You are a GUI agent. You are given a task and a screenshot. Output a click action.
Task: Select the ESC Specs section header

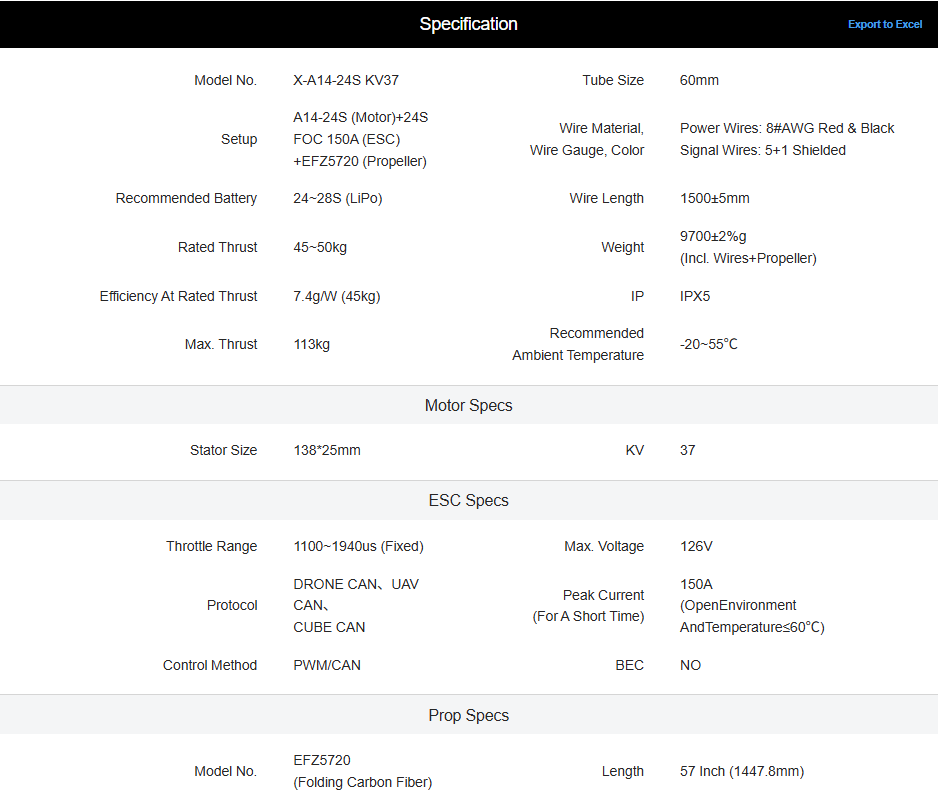click(x=468, y=501)
